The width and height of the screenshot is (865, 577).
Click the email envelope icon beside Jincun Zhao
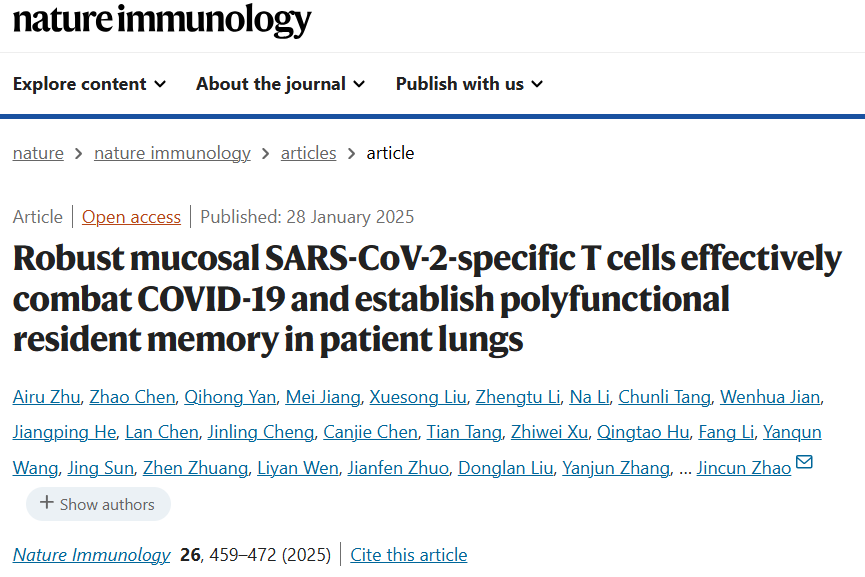click(804, 463)
